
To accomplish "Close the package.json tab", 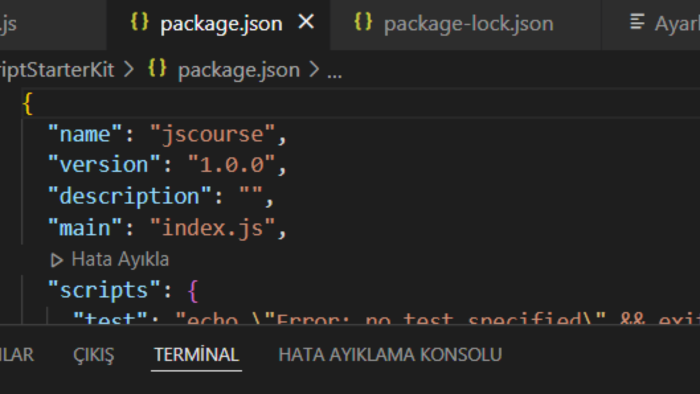I will coord(306,21).
